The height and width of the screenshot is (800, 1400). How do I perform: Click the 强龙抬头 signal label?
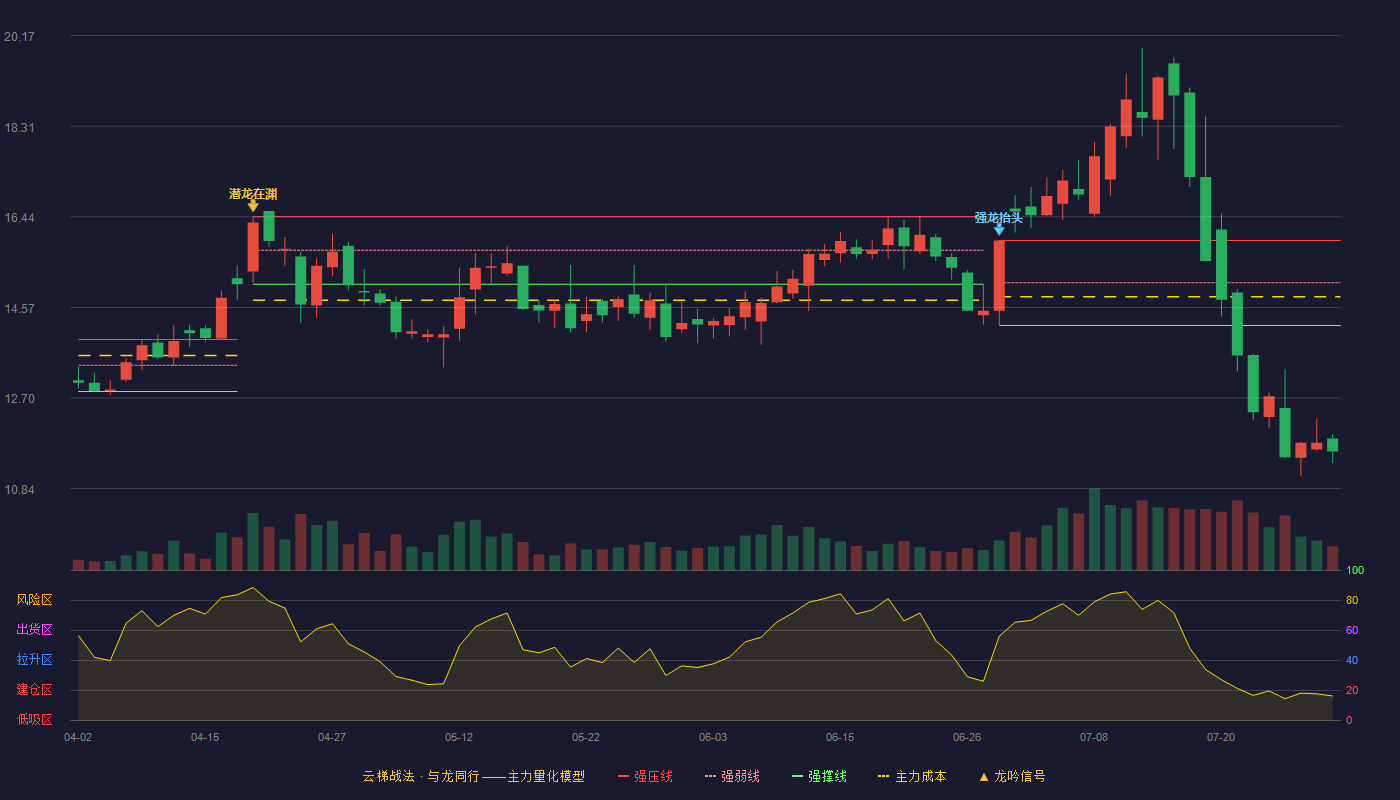(999, 217)
